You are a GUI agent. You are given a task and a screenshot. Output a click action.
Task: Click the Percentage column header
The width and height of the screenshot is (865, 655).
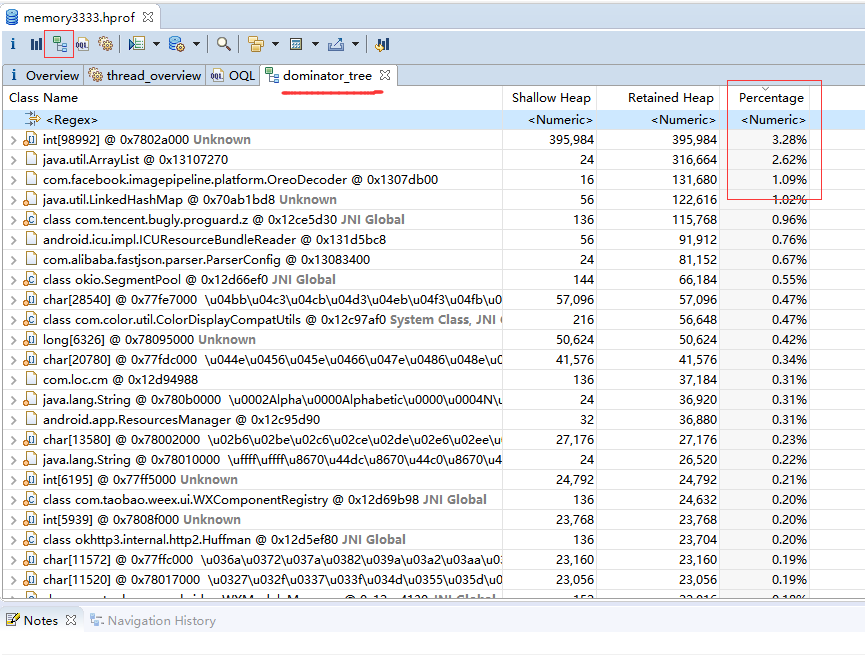click(771, 97)
